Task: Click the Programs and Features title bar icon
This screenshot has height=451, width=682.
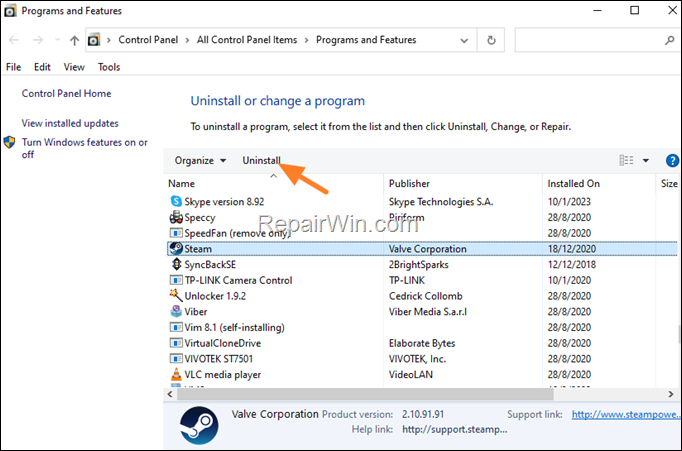Action: point(10,11)
